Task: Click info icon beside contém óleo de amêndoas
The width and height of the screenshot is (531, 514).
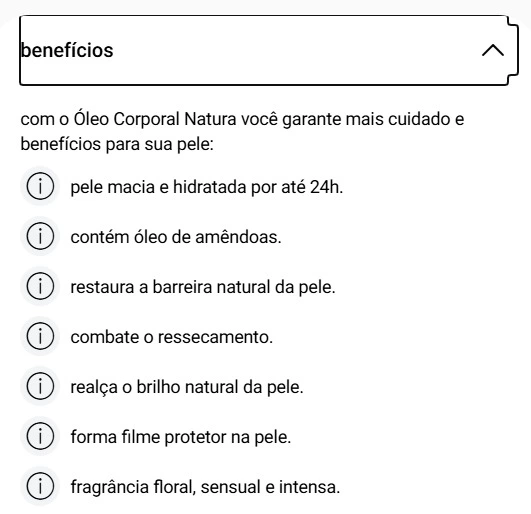Action: [x=40, y=236]
